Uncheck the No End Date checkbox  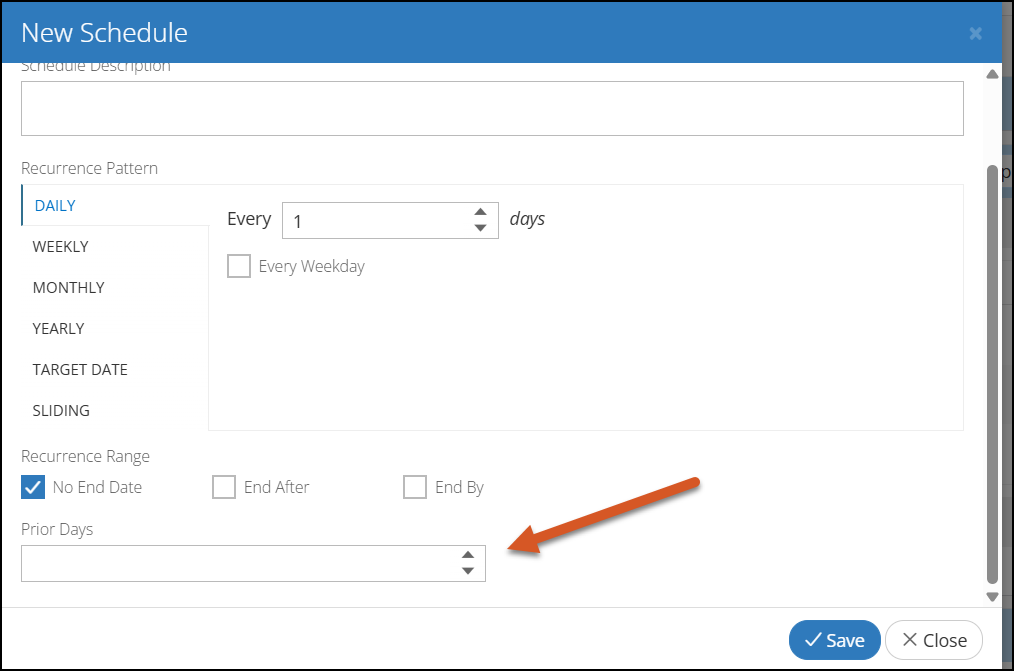click(x=33, y=487)
